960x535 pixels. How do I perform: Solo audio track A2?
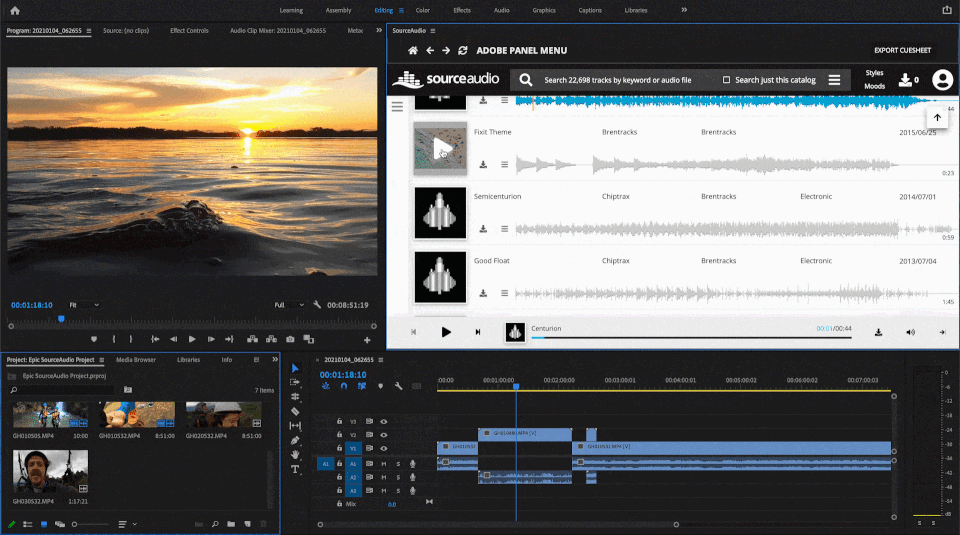coord(398,477)
